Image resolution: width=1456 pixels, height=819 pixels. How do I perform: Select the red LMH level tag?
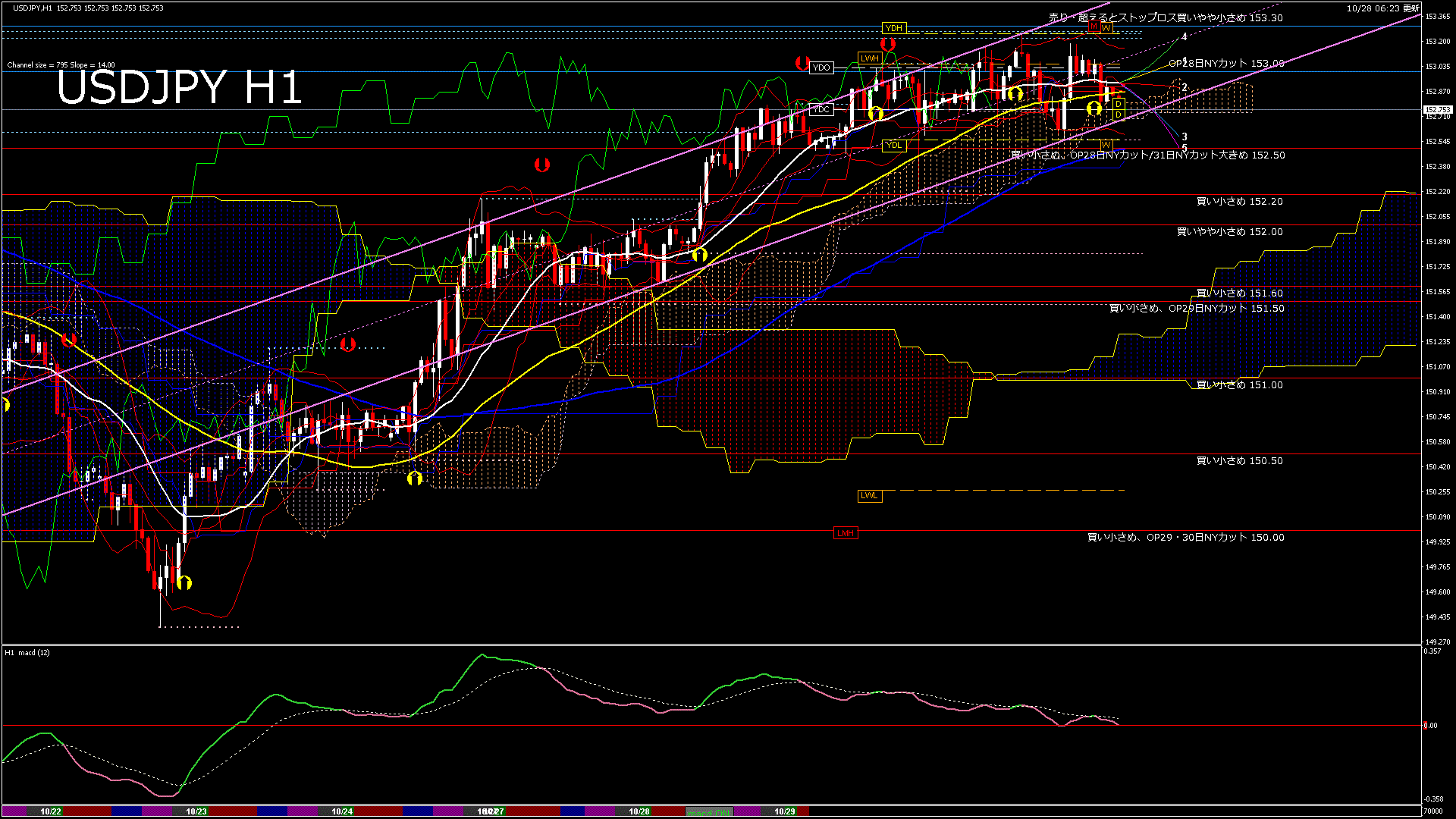[845, 533]
